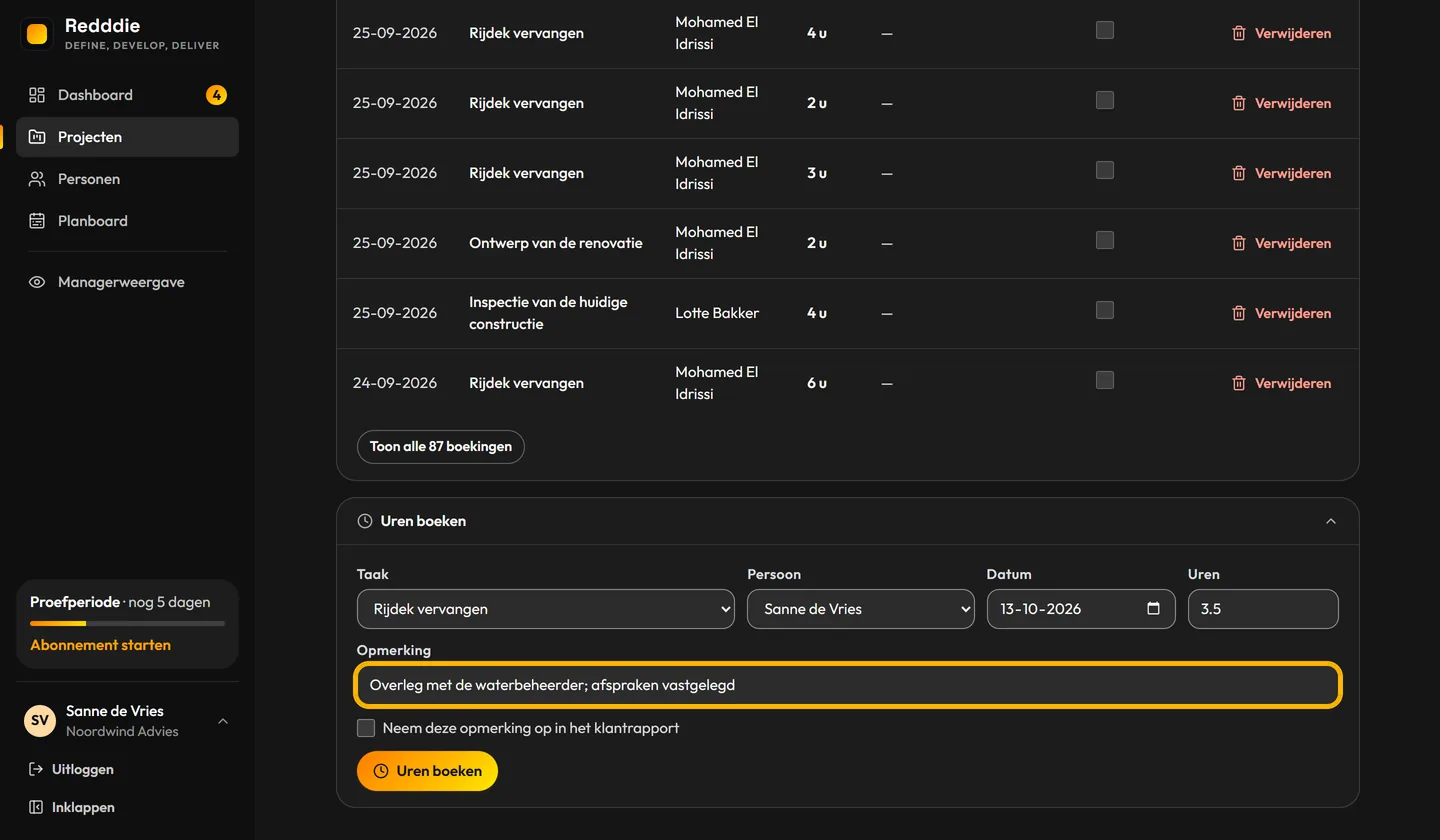Click trash icon for Lotte Bakker's booking

click(x=1239, y=313)
